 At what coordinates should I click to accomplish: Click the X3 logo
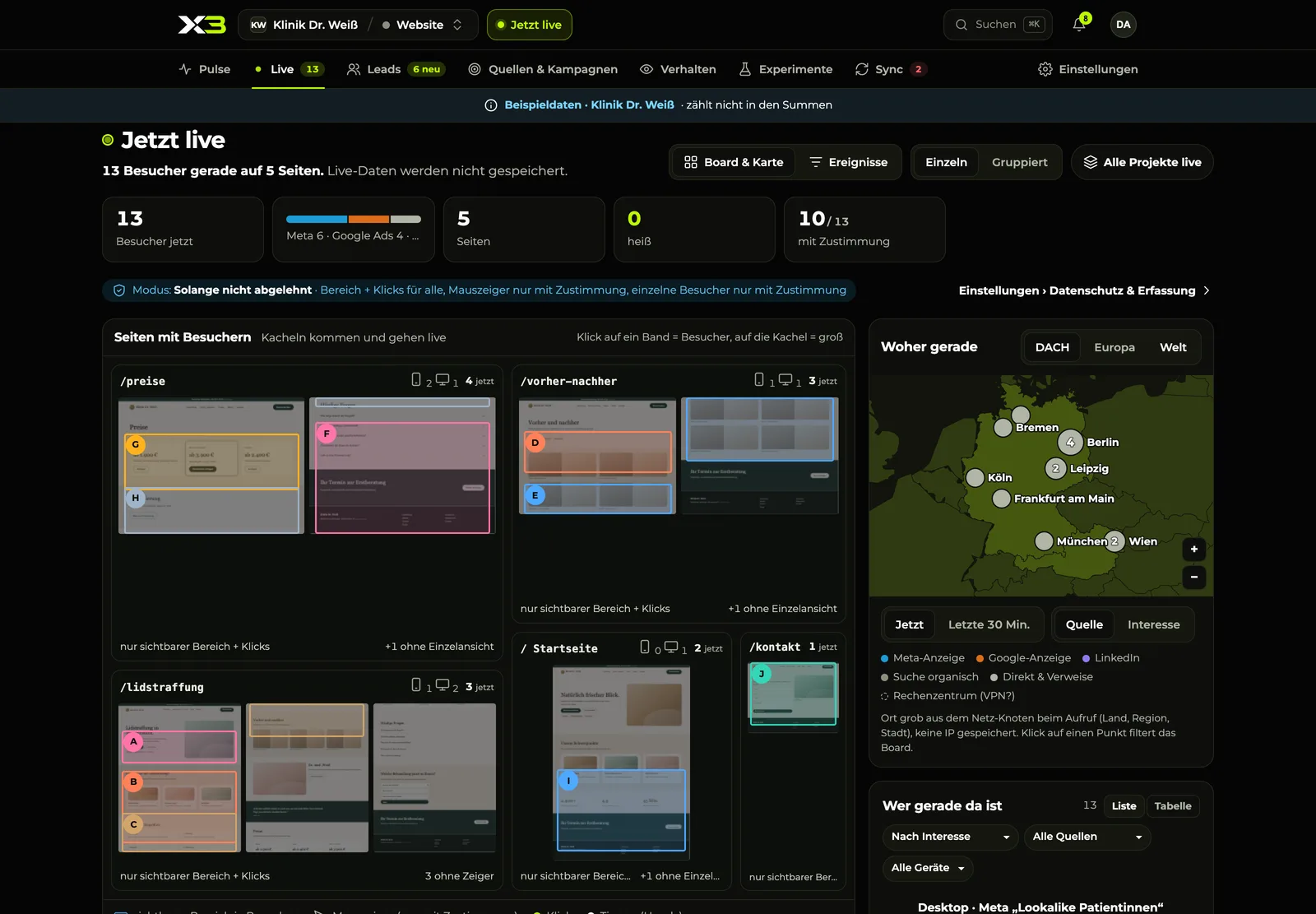coord(202,25)
